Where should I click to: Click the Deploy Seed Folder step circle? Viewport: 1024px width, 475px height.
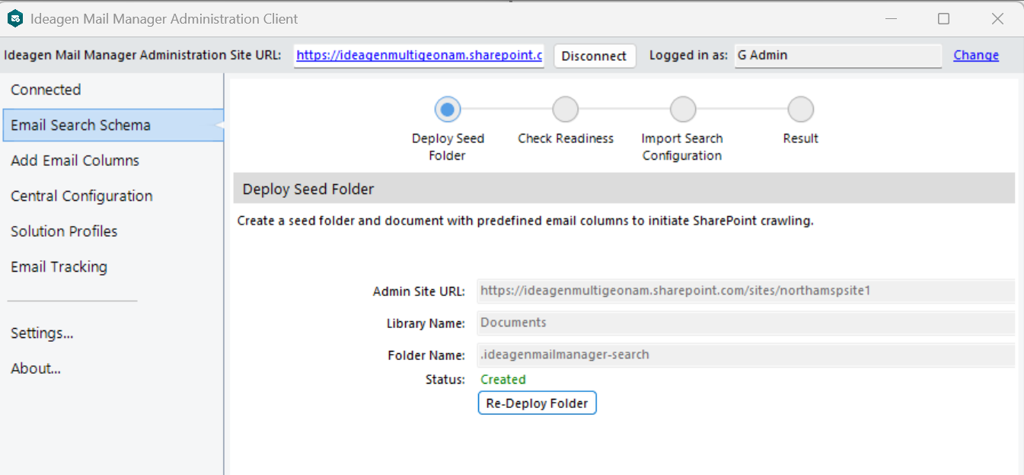(447, 110)
